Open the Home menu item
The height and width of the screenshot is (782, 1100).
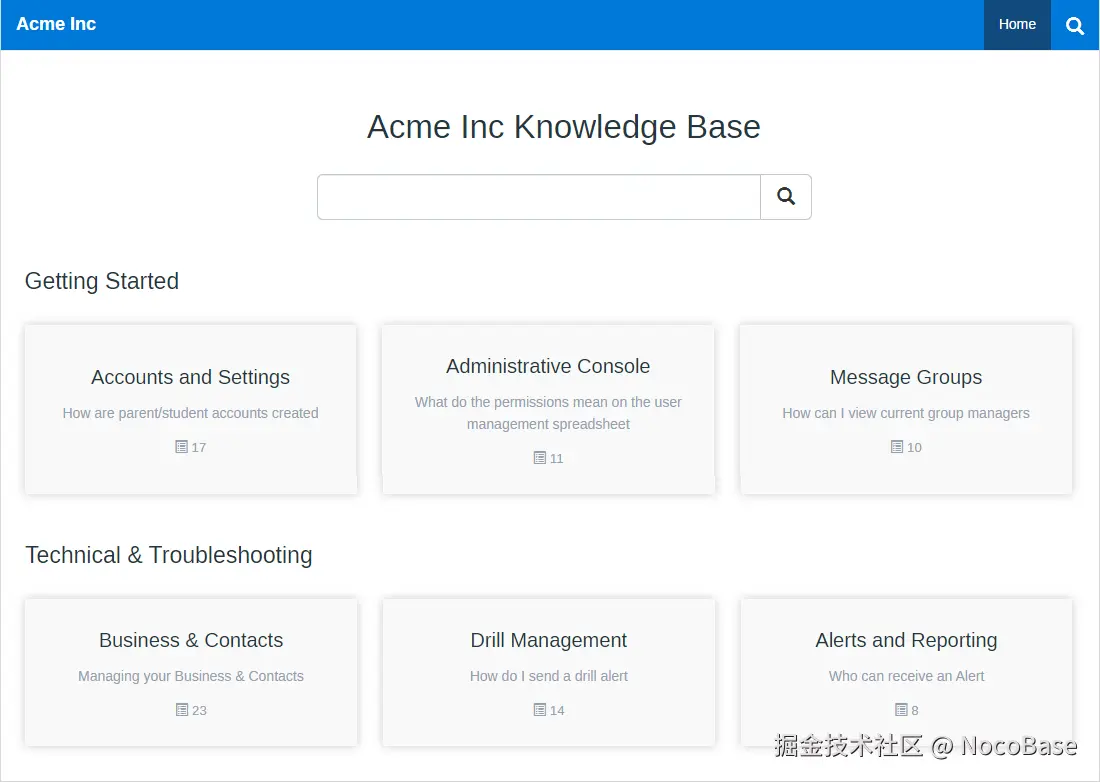click(1017, 25)
